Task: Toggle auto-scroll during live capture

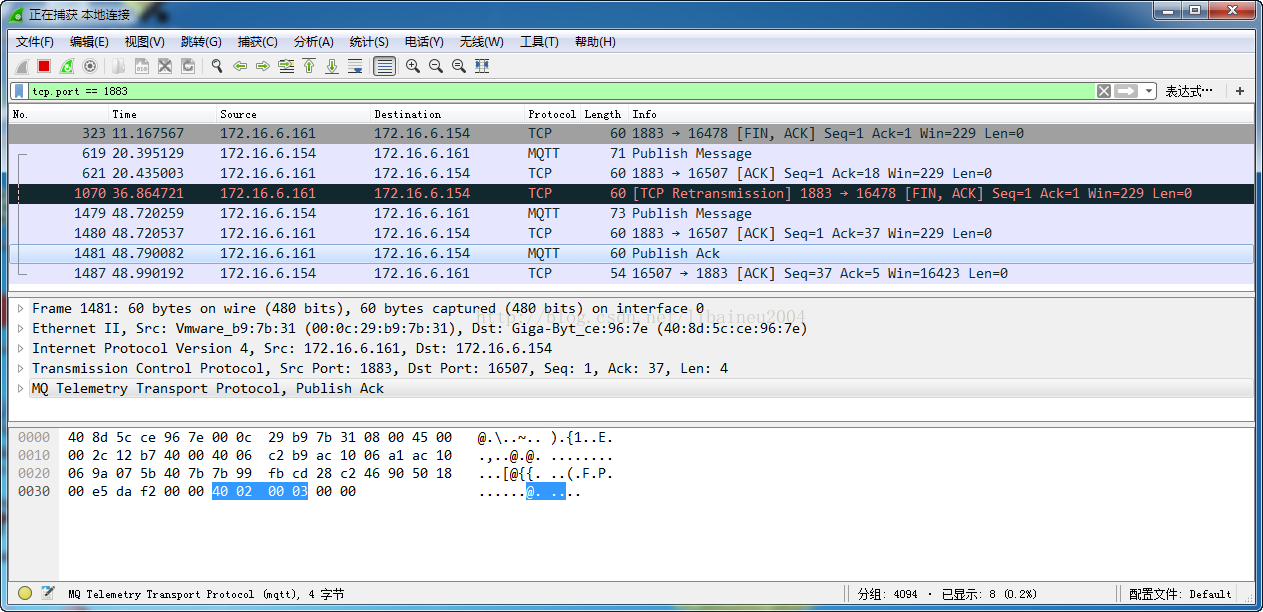Action: pyautogui.click(x=355, y=66)
